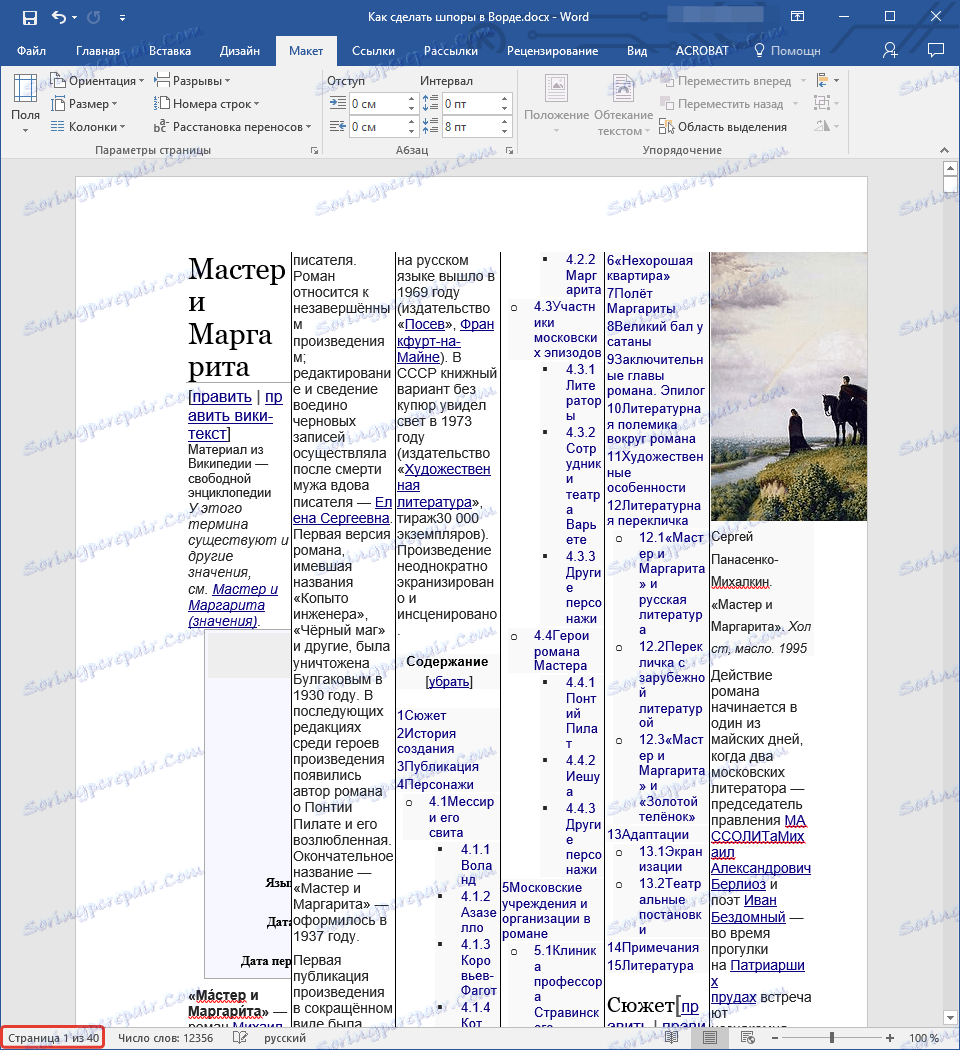This screenshot has height=1050, width=960.
Task: Click the zoom slider handle
Action: (831, 1038)
